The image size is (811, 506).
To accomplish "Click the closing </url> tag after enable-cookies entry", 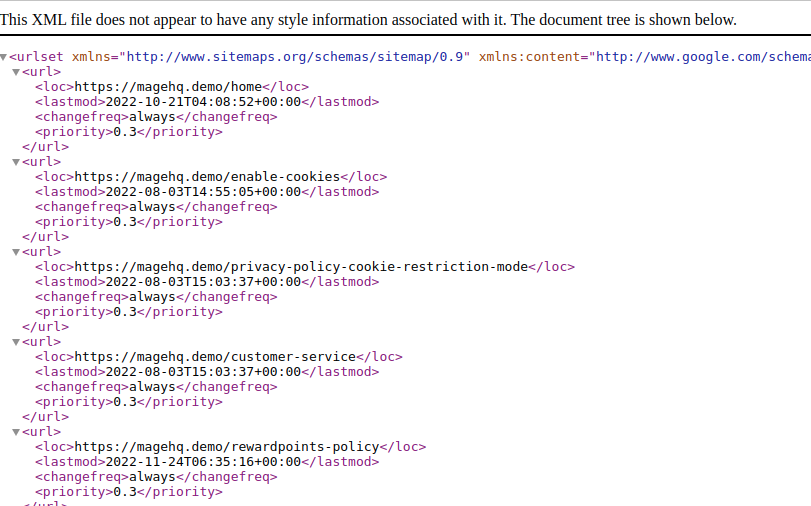I will 46,236.
